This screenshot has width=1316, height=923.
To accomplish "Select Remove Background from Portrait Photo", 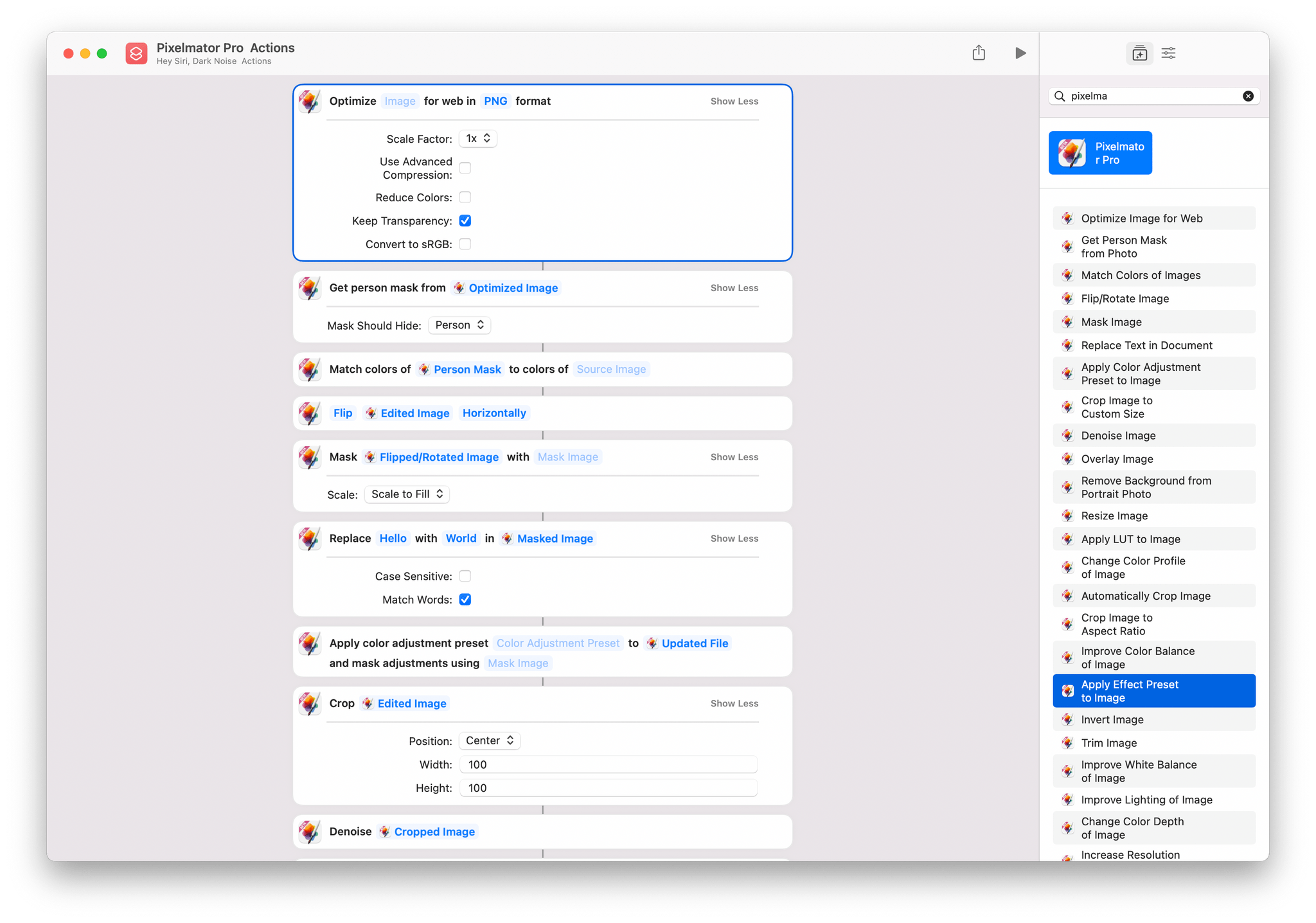I will [1154, 487].
